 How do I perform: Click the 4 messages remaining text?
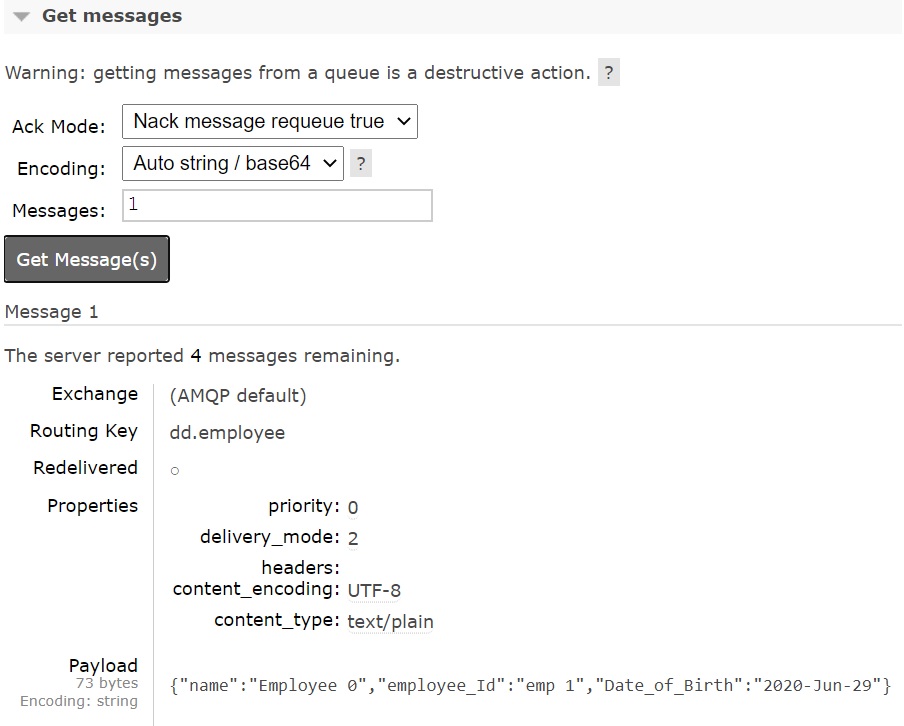point(294,356)
